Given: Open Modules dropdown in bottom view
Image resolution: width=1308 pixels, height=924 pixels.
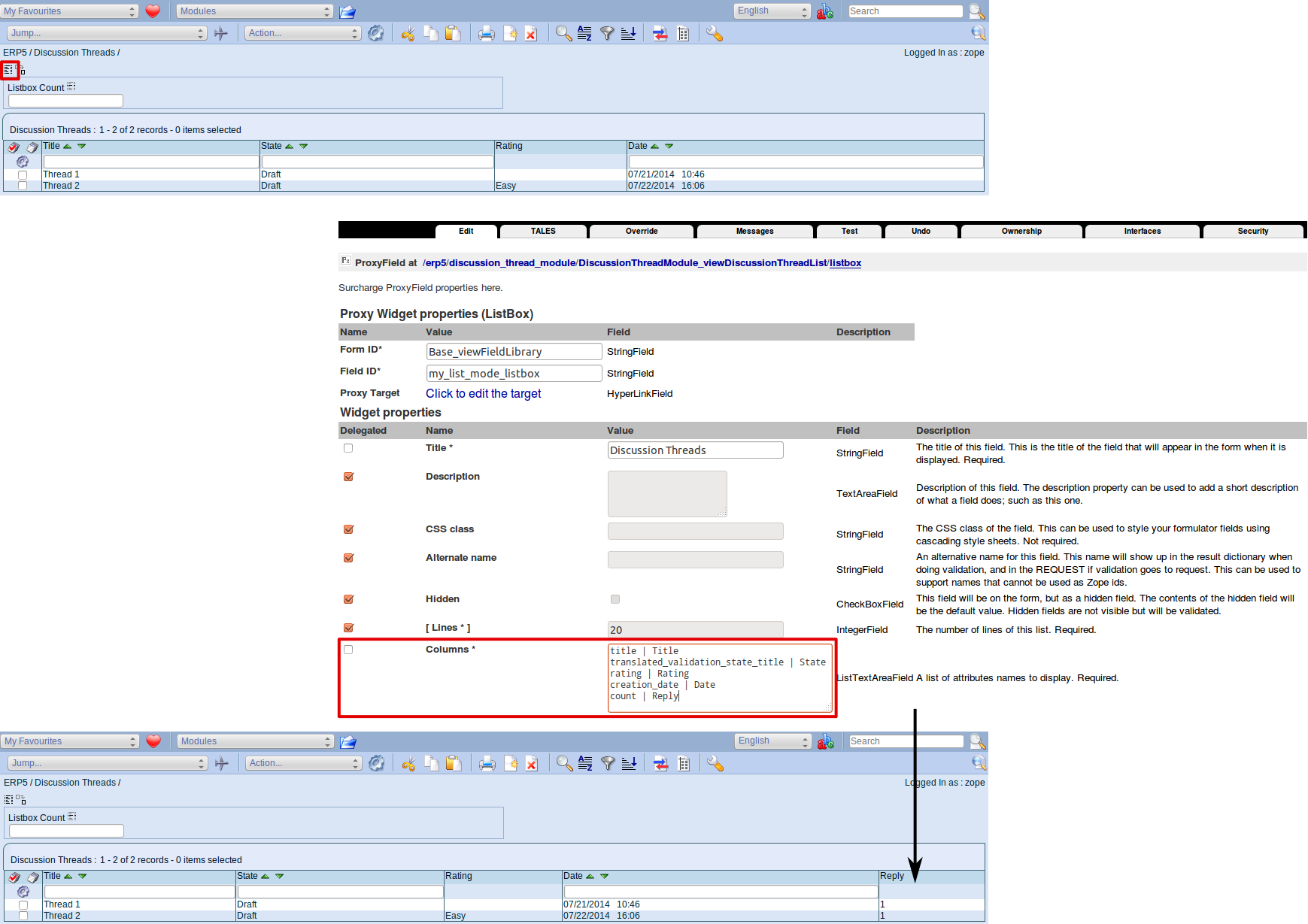Looking at the screenshot, I should point(256,741).
